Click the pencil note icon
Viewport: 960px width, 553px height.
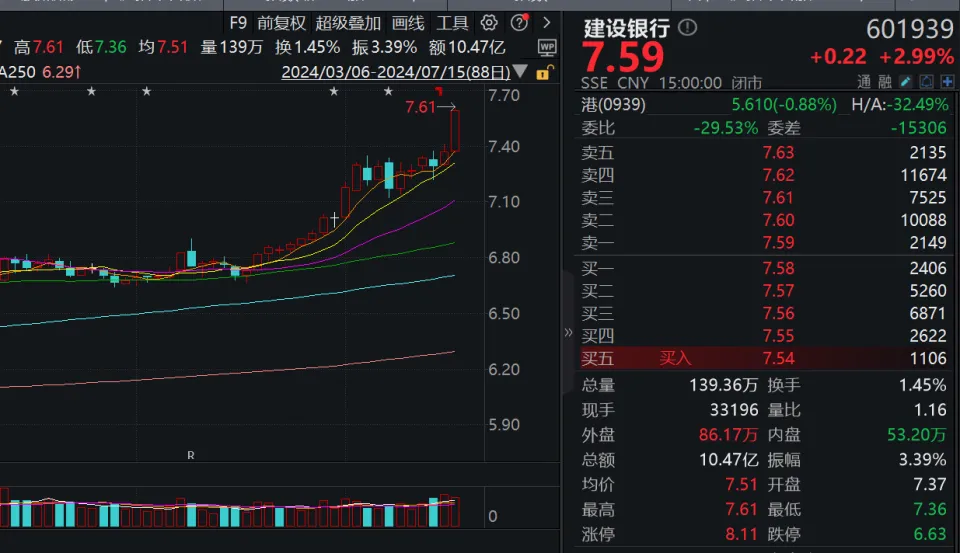point(905,82)
